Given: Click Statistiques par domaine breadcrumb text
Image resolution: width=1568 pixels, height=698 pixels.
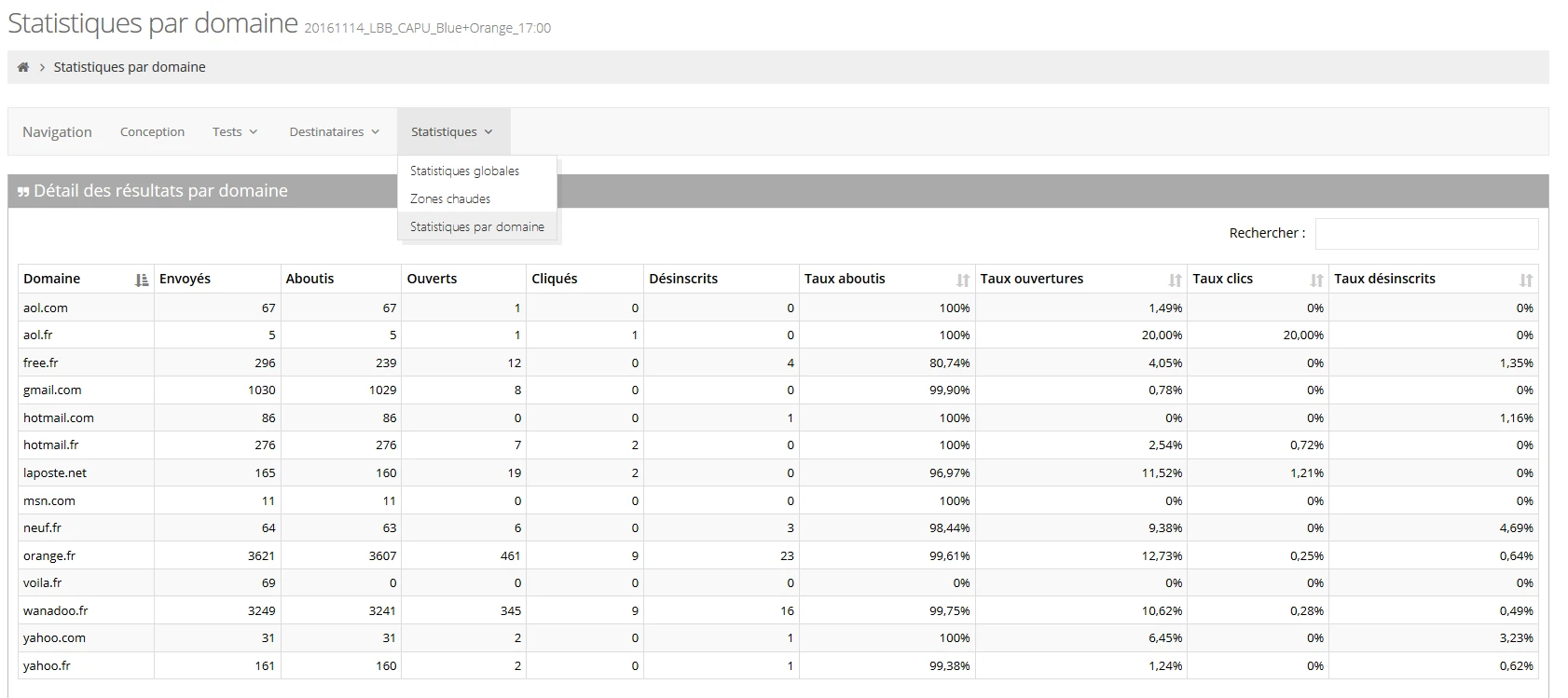Looking at the screenshot, I should pos(130,67).
